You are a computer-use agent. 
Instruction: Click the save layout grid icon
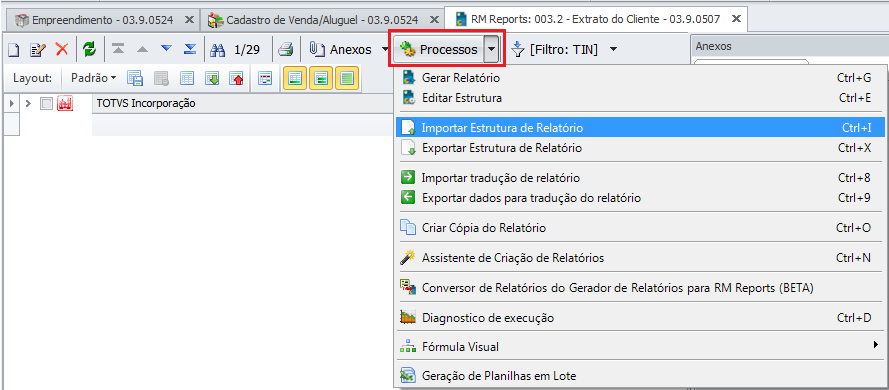pyautogui.click(x=135, y=78)
